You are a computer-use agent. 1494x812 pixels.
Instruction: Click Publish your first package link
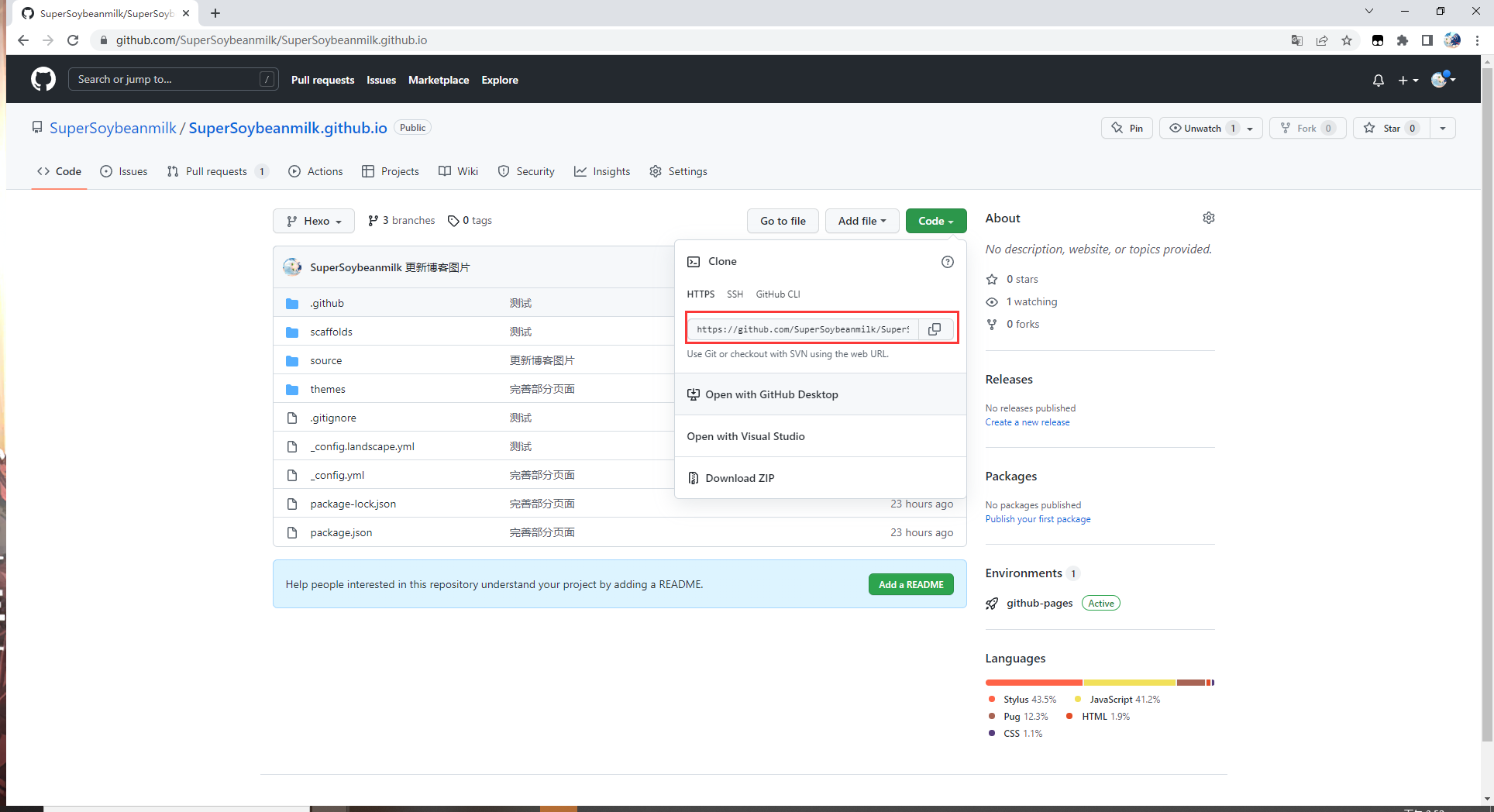pos(1038,519)
